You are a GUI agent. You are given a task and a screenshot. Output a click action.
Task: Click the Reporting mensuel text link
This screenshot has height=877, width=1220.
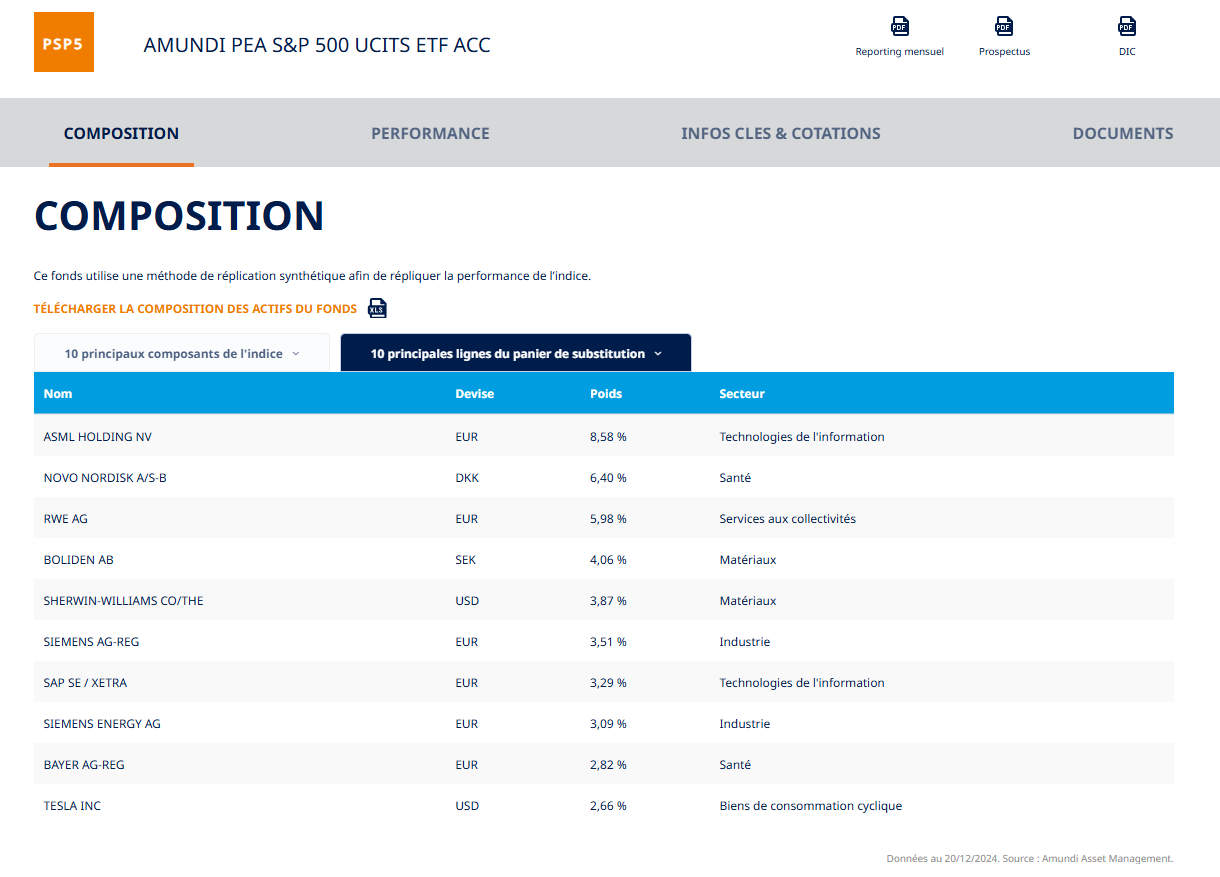point(899,52)
